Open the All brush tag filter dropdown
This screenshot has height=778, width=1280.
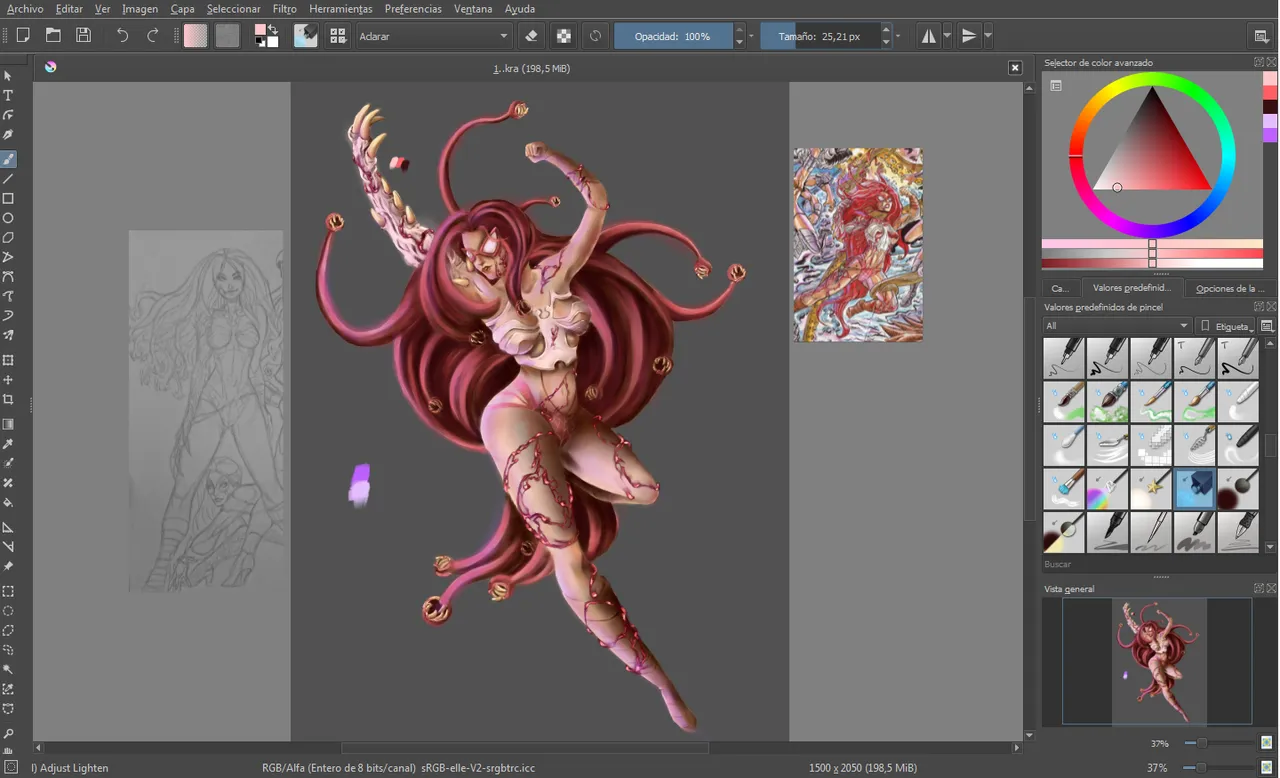coord(1116,326)
